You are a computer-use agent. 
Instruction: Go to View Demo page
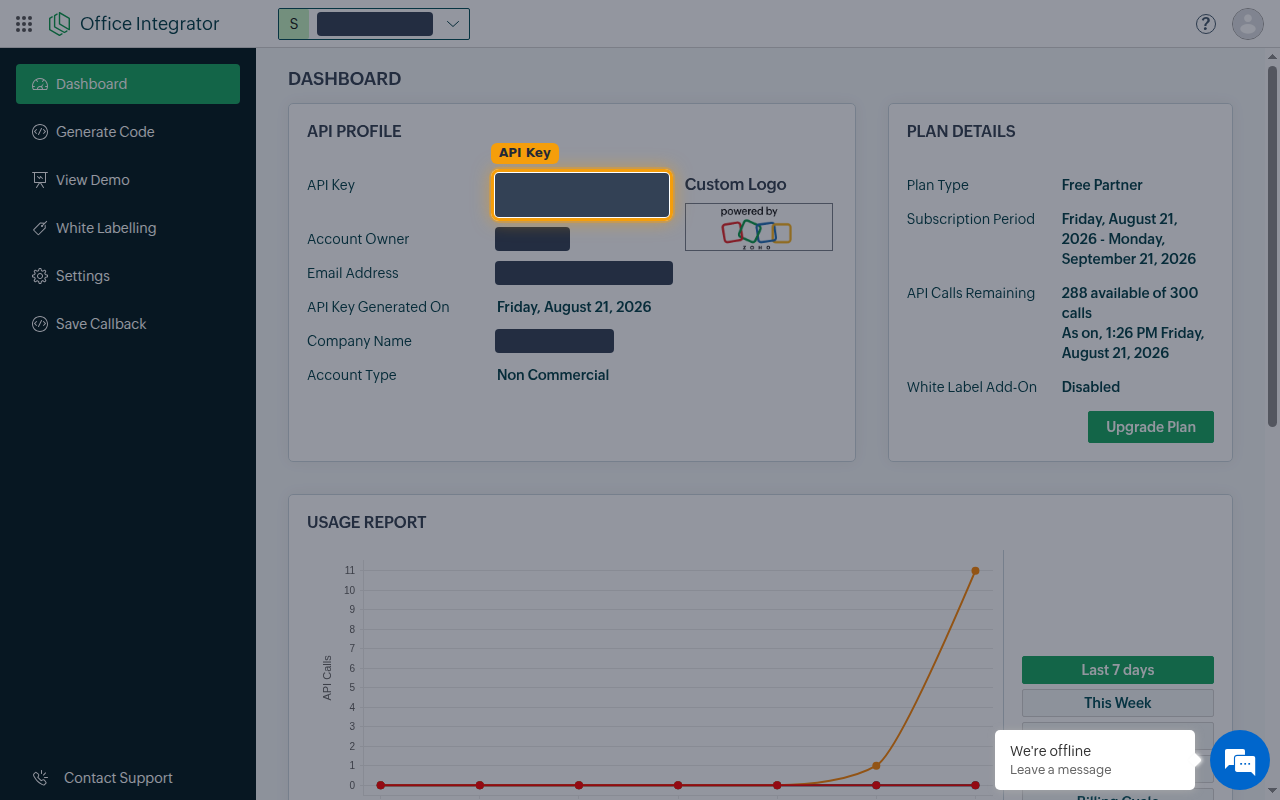tap(128, 180)
